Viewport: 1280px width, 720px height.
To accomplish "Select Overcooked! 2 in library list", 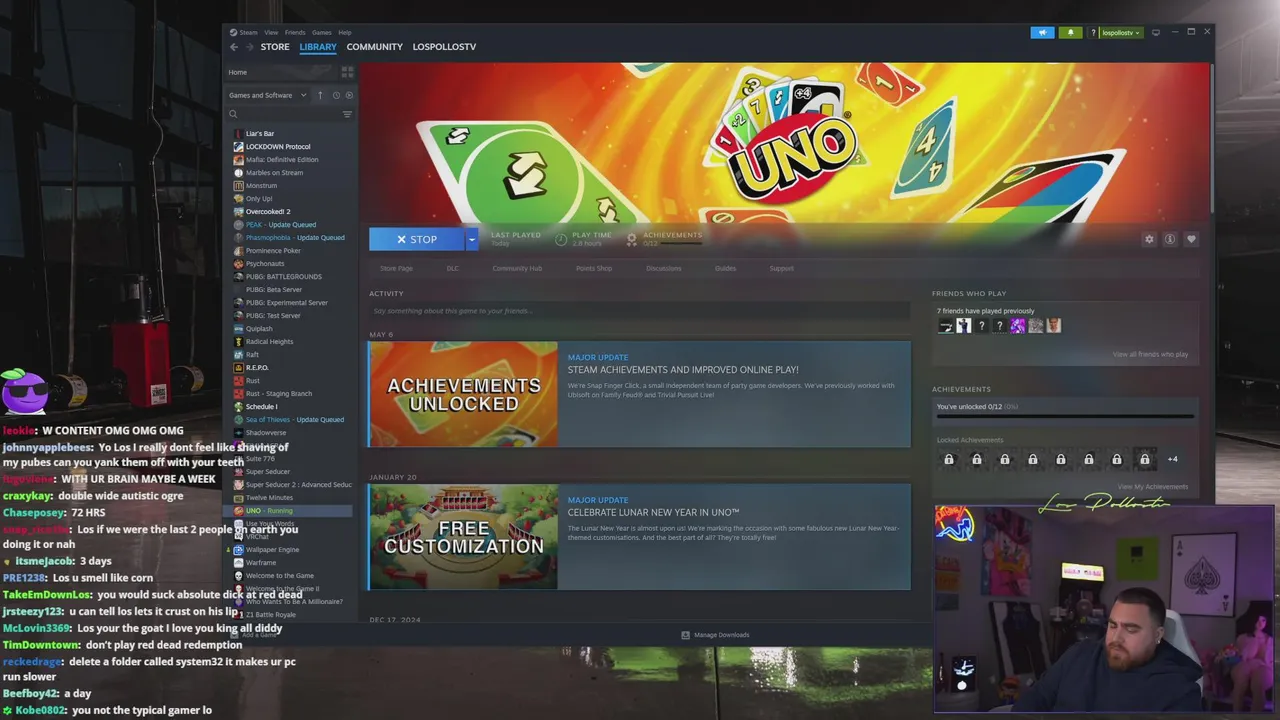I will point(268,211).
